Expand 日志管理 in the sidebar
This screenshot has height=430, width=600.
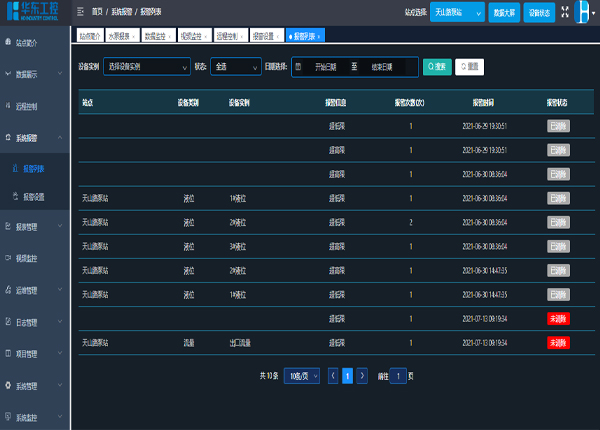click(x=28, y=322)
